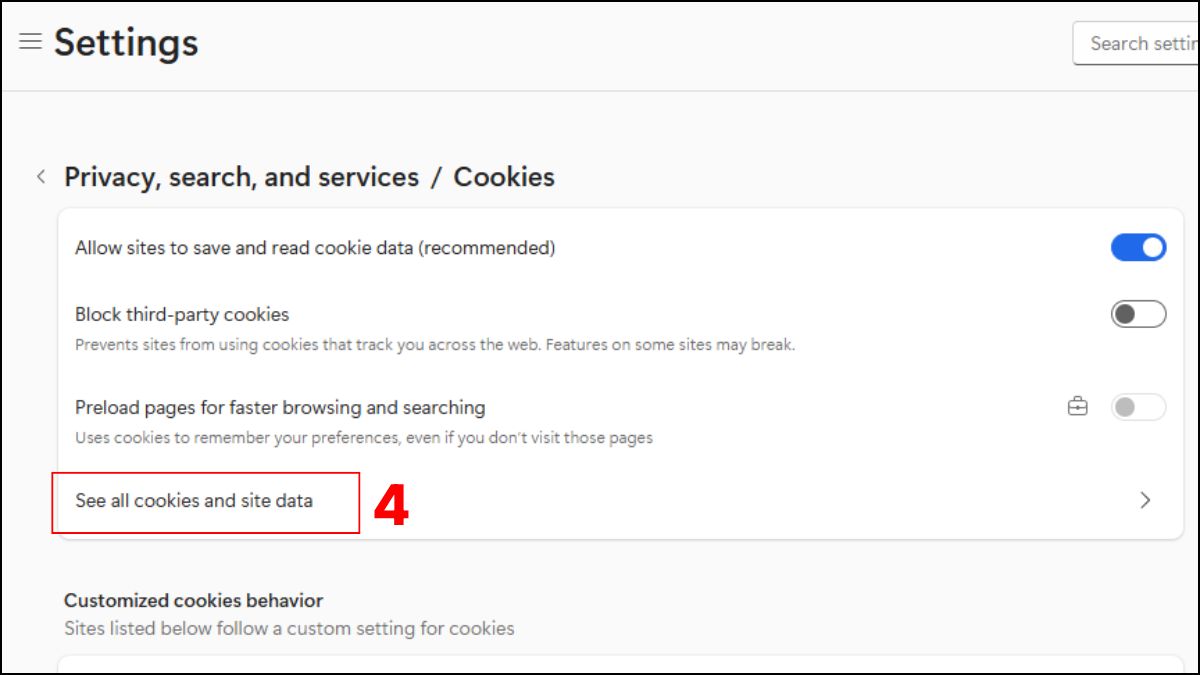The image size is (1200, 675).
Task: Click the Preload pages row description text
Action: click(x=363, y=437)
